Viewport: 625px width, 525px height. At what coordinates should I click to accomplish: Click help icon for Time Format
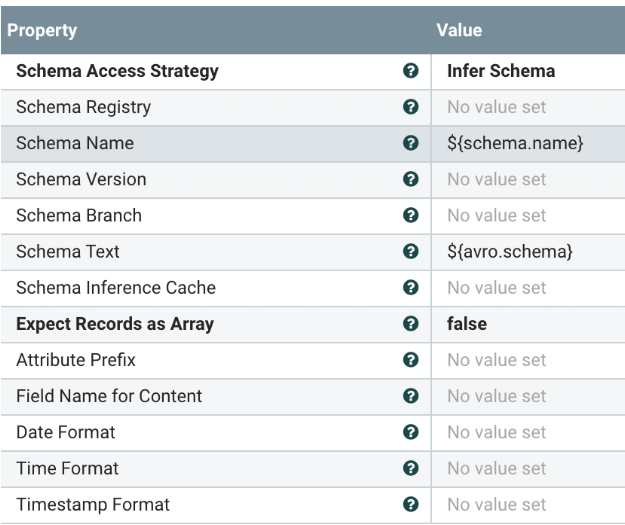[x=410, y=468]
